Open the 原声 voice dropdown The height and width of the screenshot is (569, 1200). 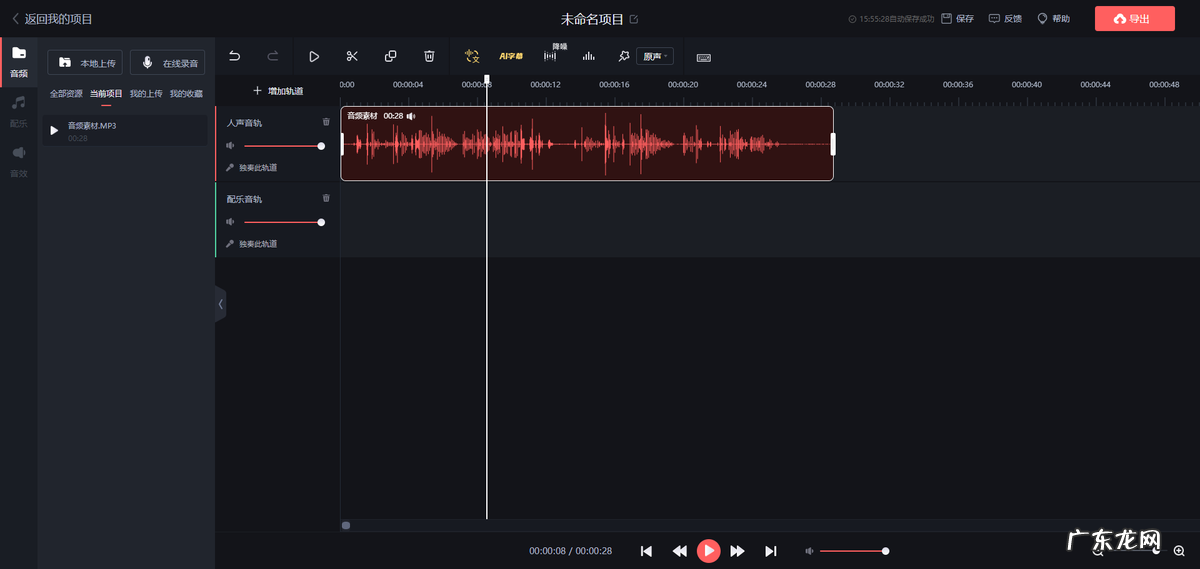[655, 57]
